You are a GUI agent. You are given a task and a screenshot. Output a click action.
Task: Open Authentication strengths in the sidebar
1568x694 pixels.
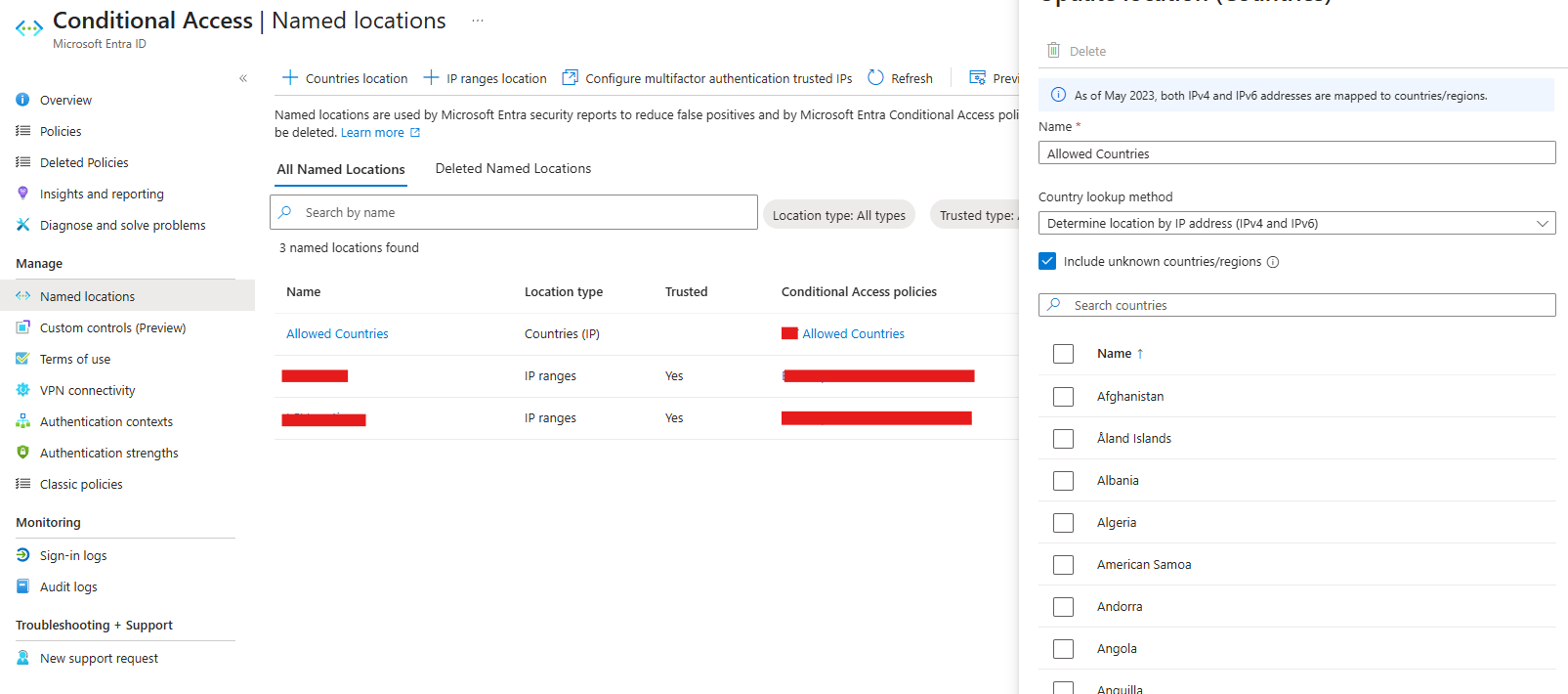click(108, 453)
